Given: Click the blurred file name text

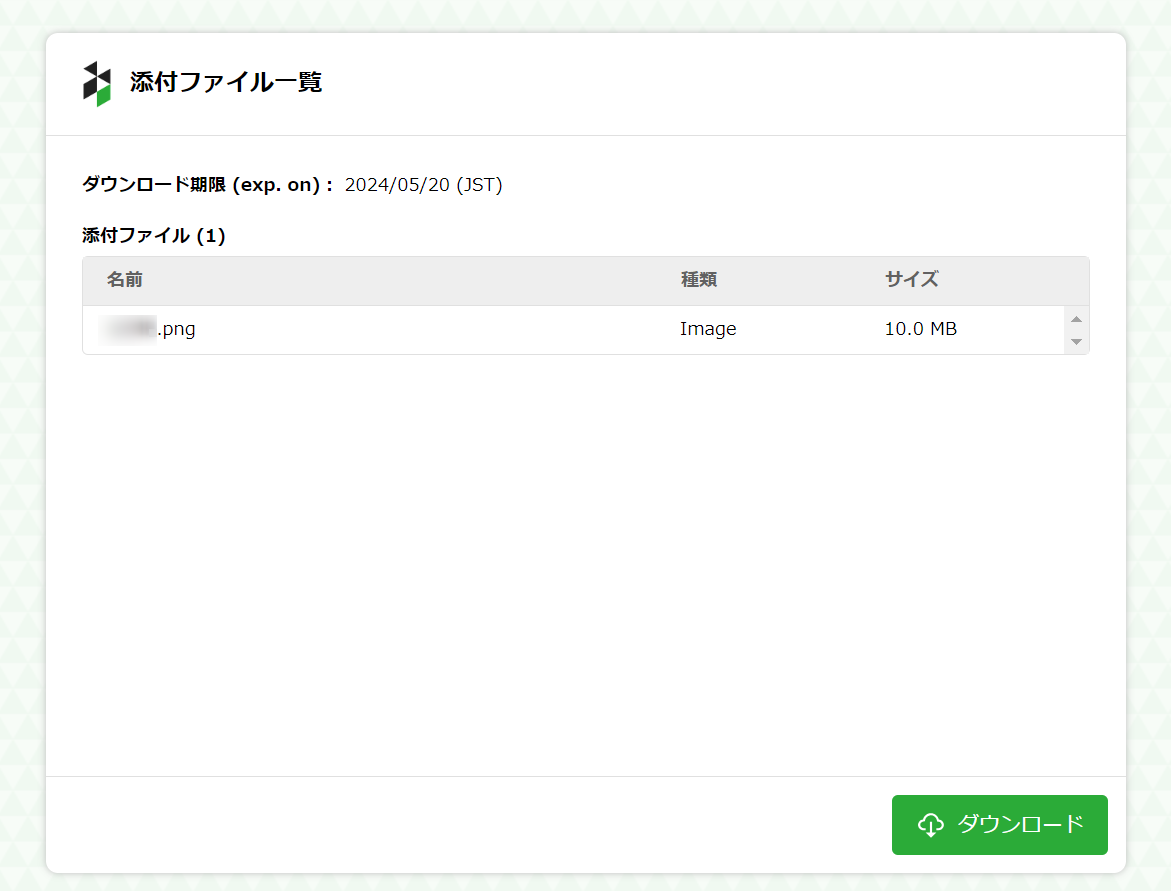Looking at the screenshot, I should point(128,329).
